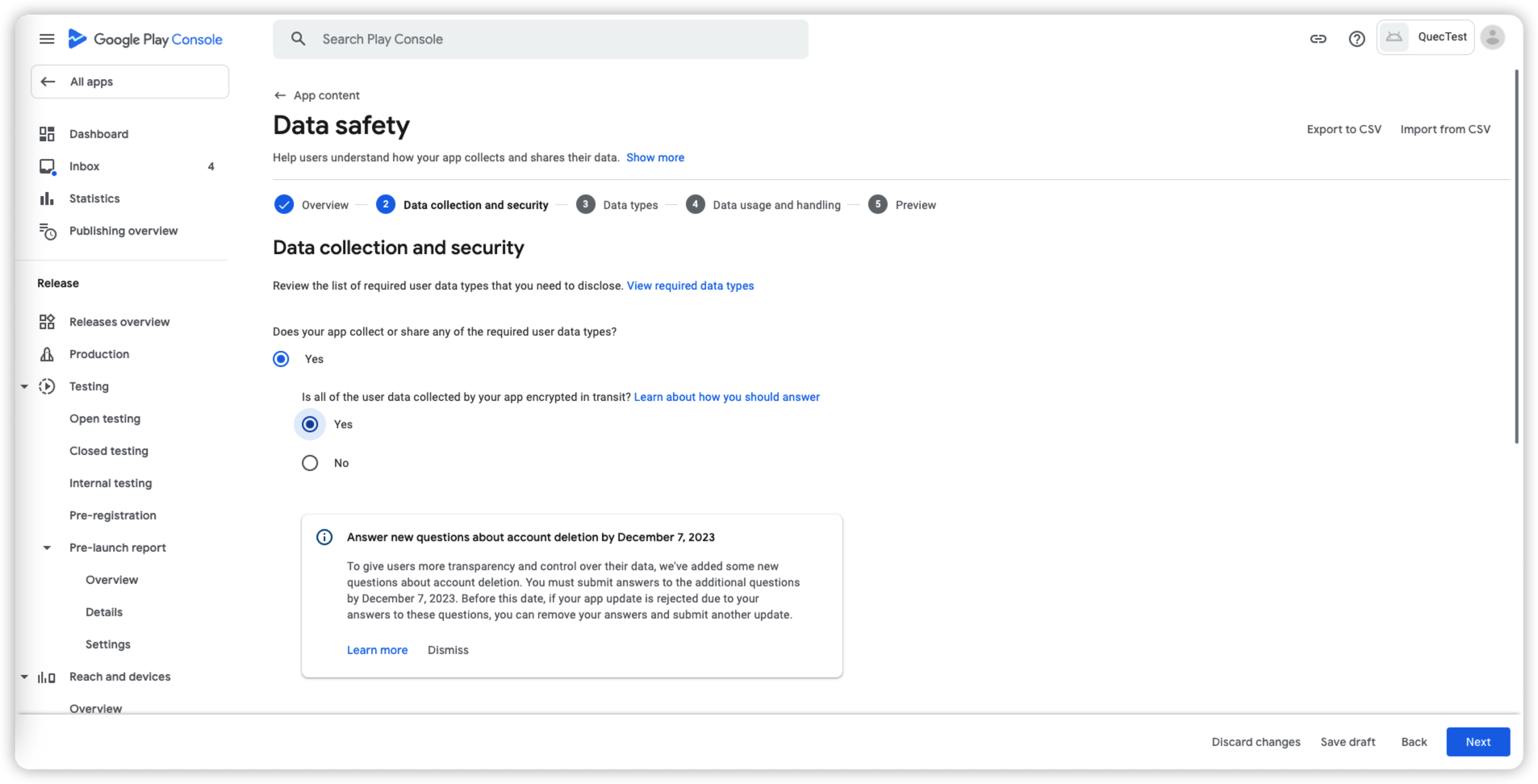This screenshot has height=784, width=1538.
Task: Click the Production rocket icon
Action: pos(47,354)
